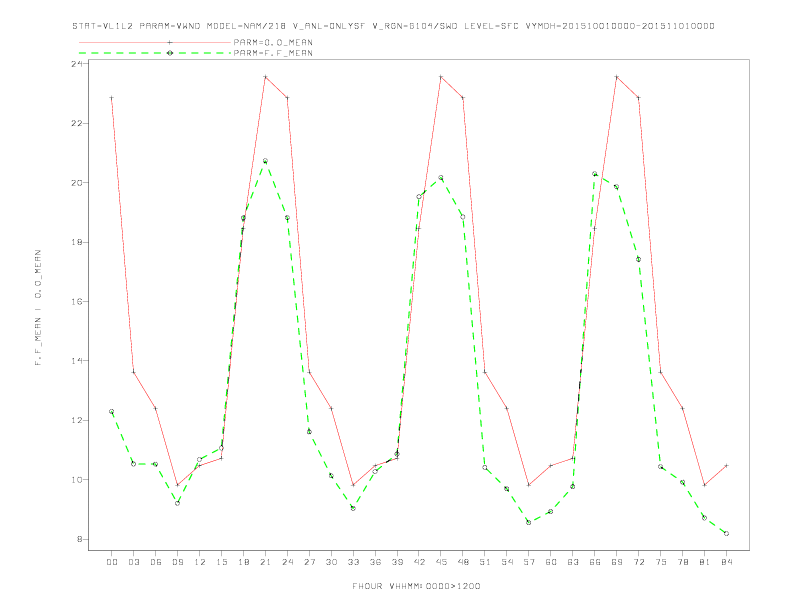The image size is (792, 612).
Task: Click y-axis tick label 14
Action: pos(77,361)
